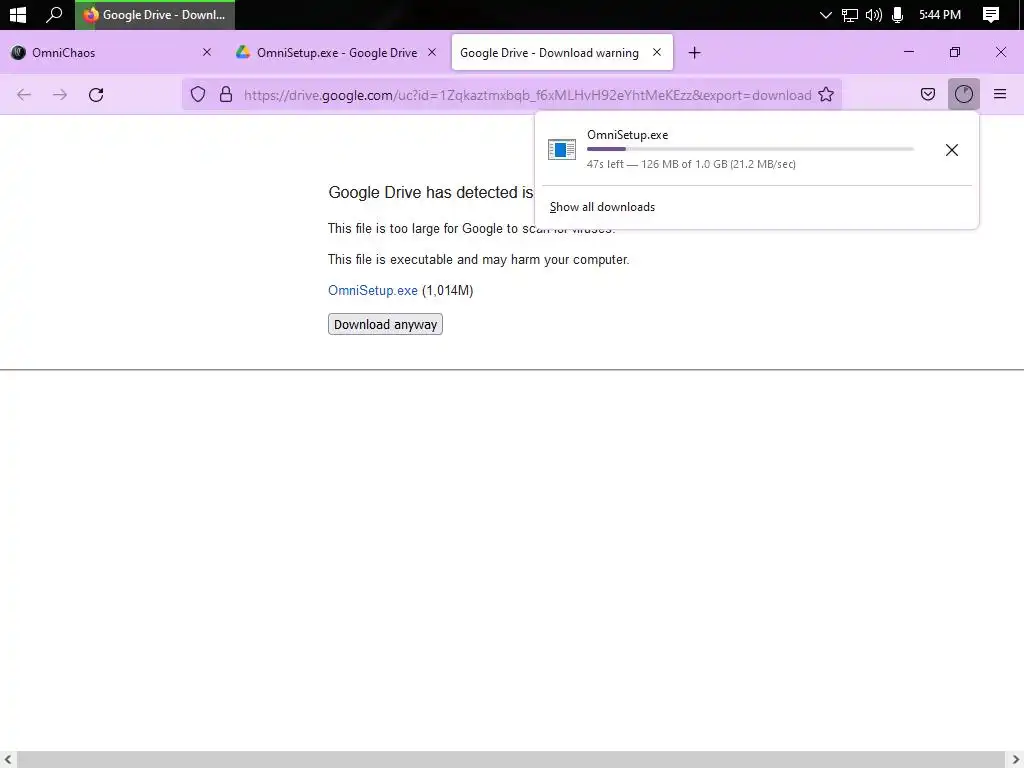The height and width of the screenshot is (768, 1024).
Task: Select Firefox taskbar button Google Drive
Action: click(x=155, y=15)
